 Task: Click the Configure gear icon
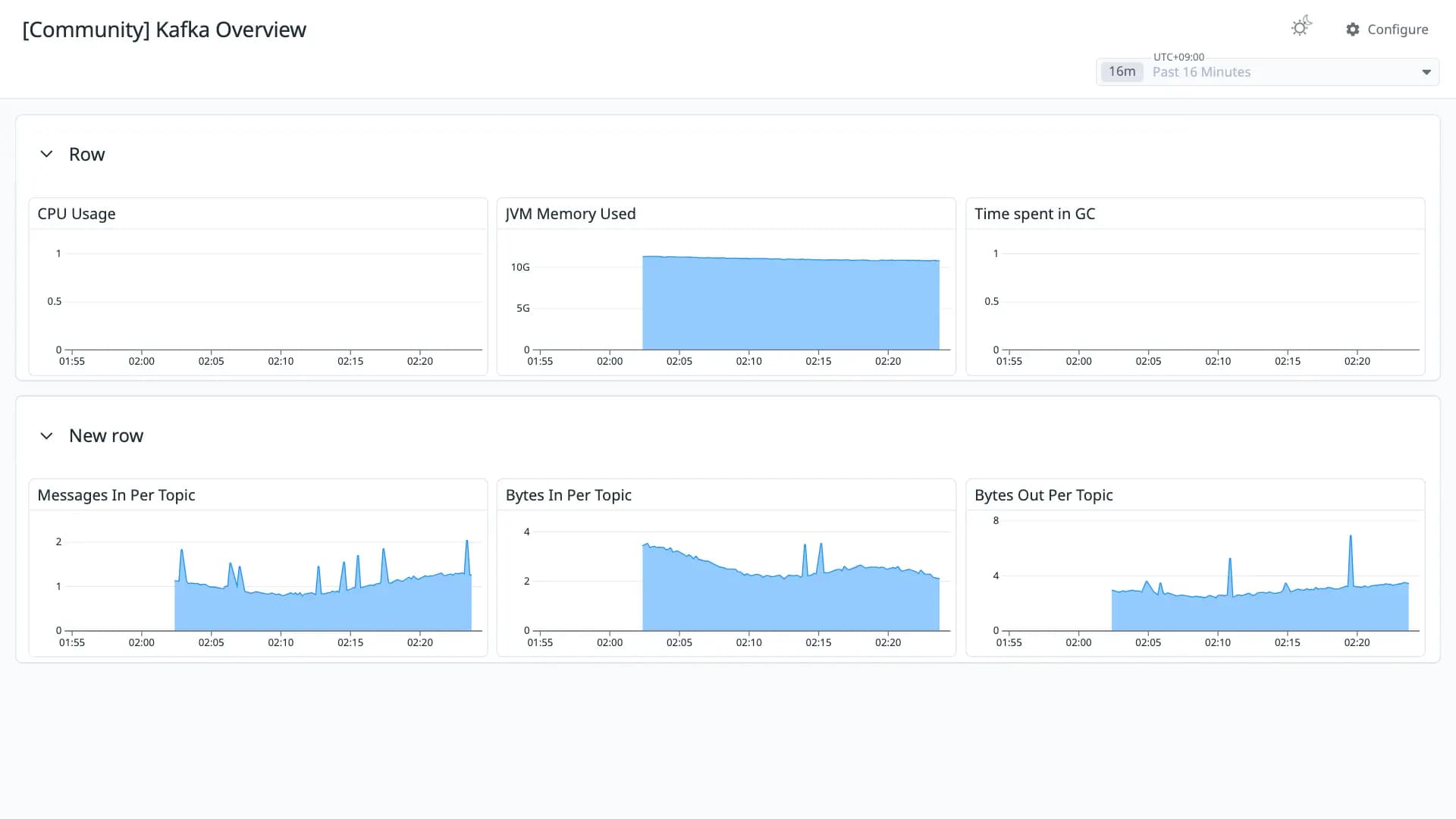tap(1353, 30)
